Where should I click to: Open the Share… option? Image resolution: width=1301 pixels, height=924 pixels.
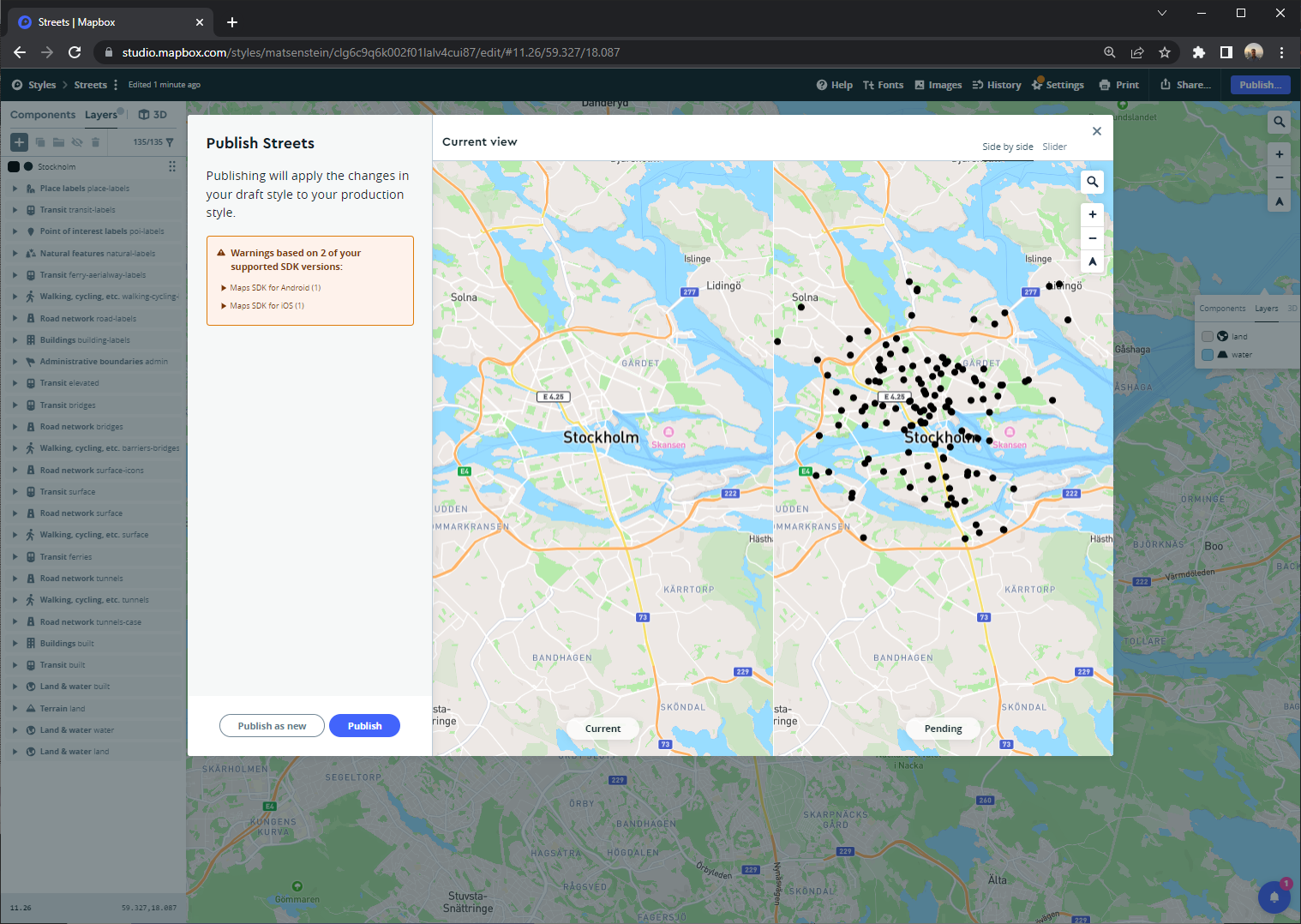[x=1185, y=85]
